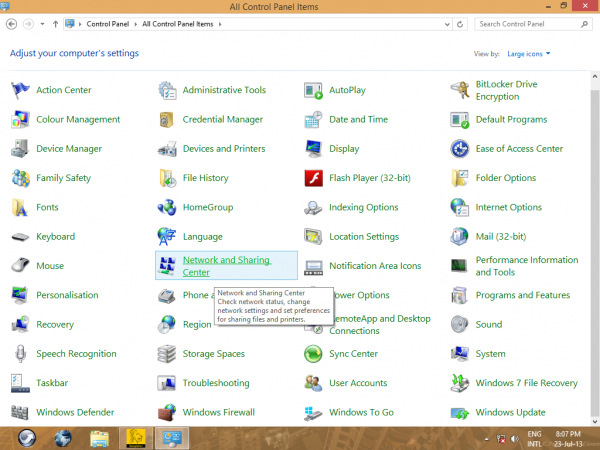Click the File History icon
The width and height of the screenshot is (600, 450).
pyautogui.click(x=167, y=178)
